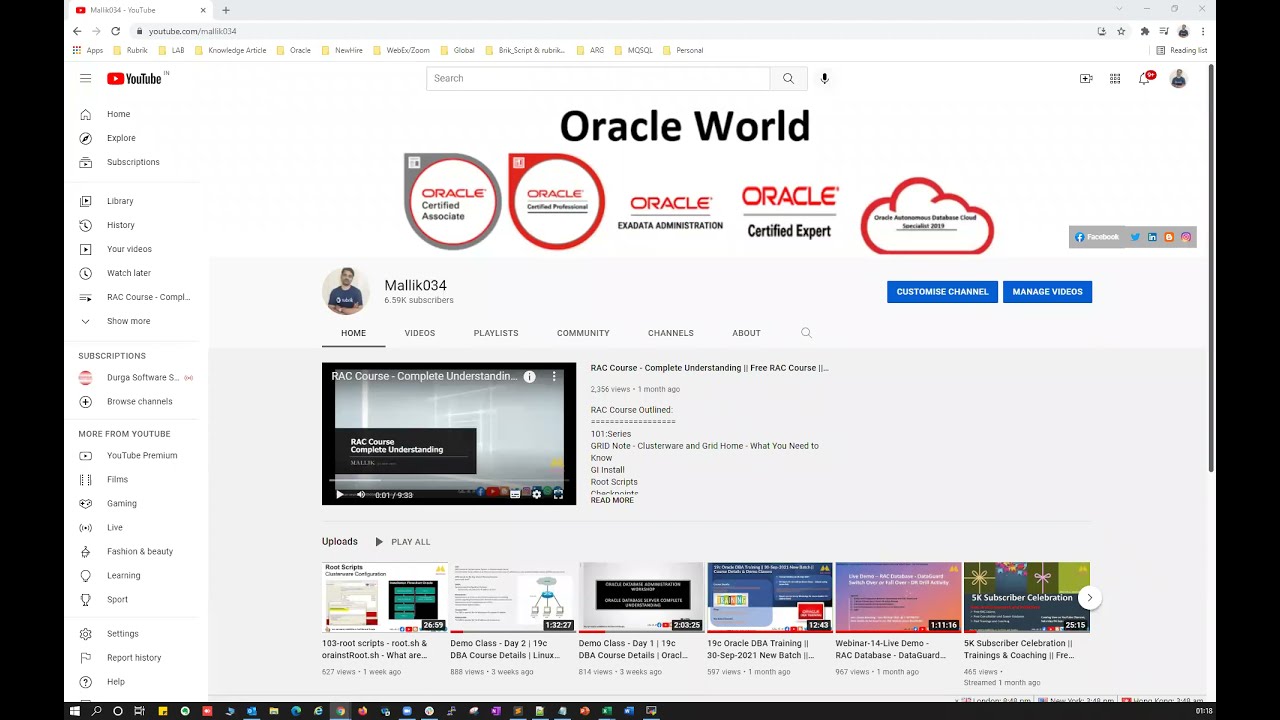
Task: Open the Instagram icon on the banner
Action: [x=1186, y=237]
